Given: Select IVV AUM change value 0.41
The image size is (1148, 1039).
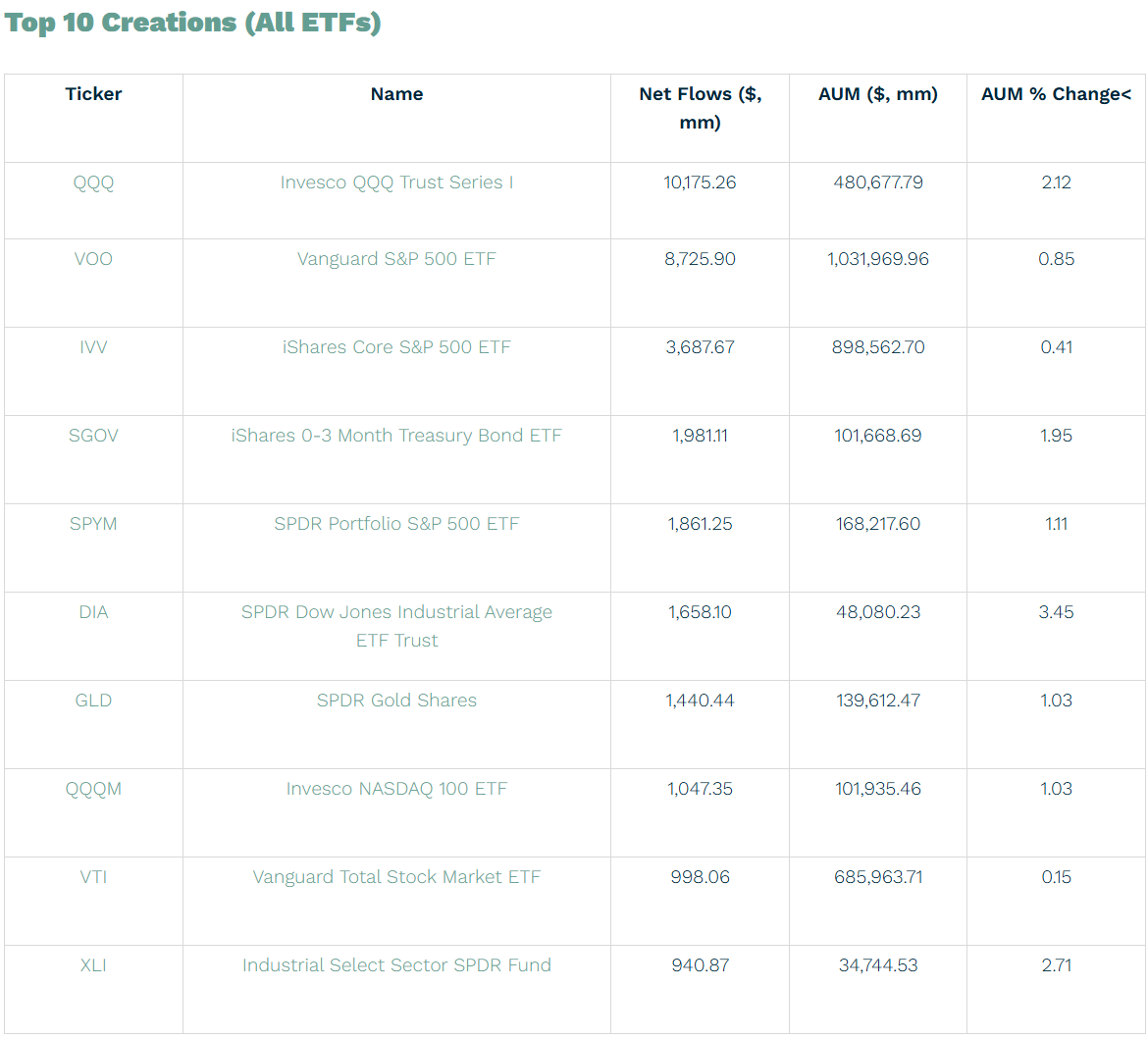Looking at the screenshot, I should point(1056,347).
